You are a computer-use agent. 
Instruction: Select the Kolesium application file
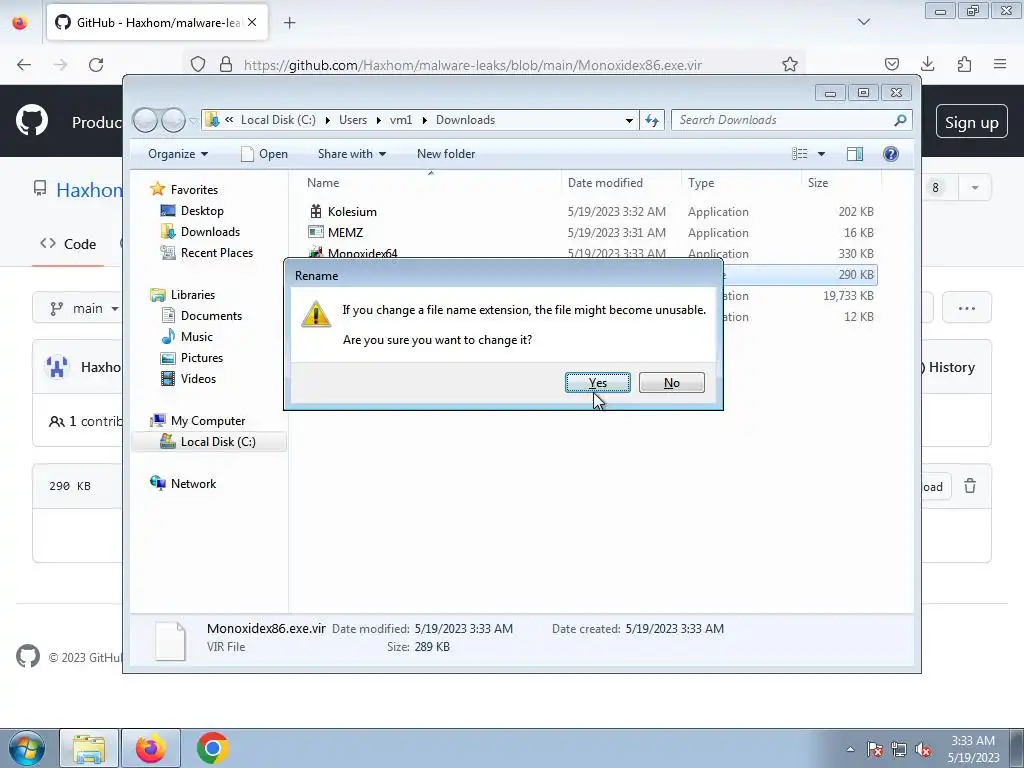pos(352,212)
